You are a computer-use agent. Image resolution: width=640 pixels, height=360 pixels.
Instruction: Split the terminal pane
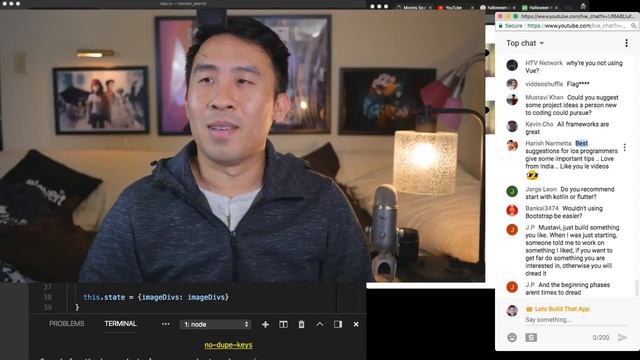[x=283, y=324]
